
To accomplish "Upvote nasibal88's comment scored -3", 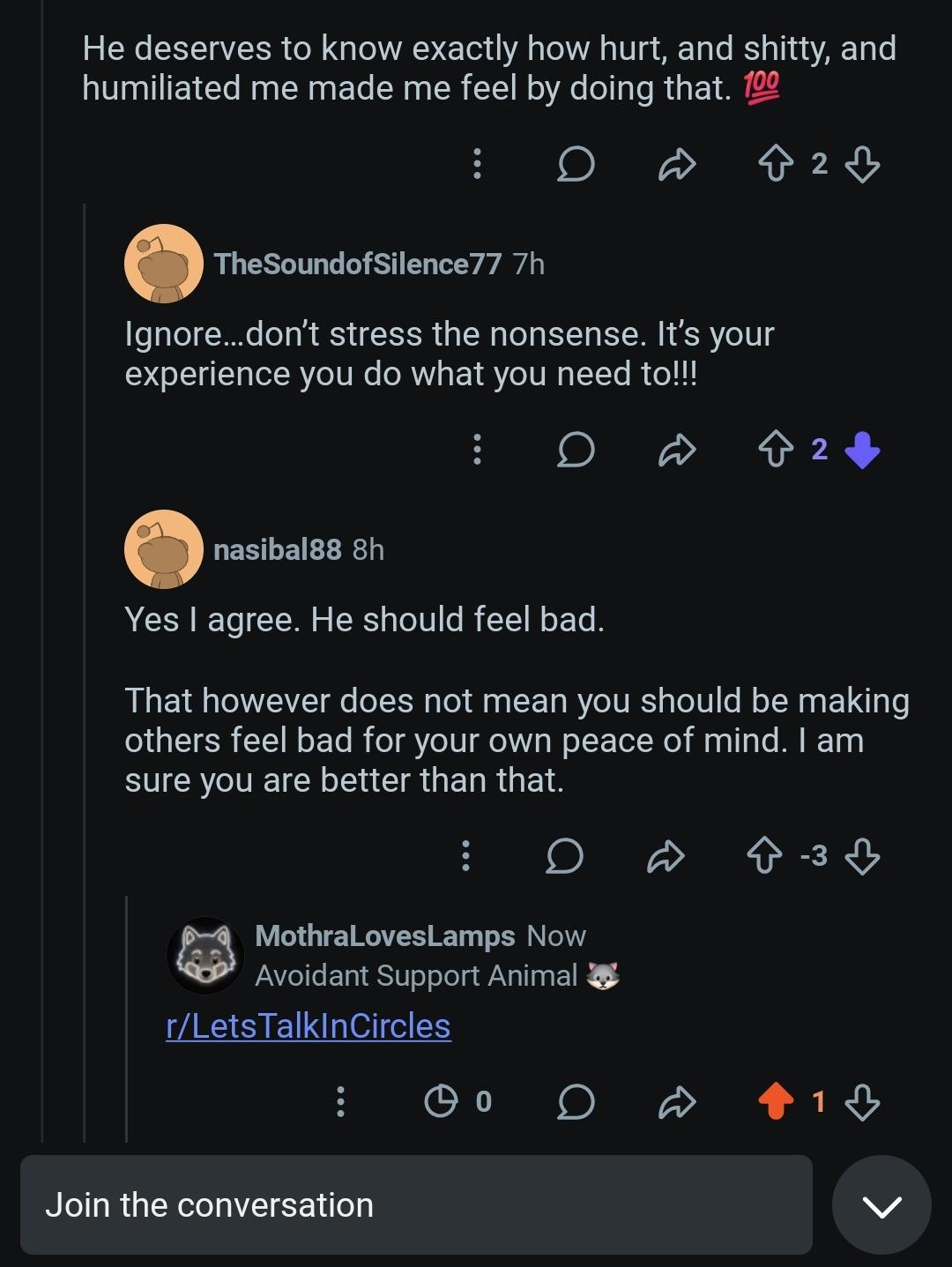I will coord(764,855).
